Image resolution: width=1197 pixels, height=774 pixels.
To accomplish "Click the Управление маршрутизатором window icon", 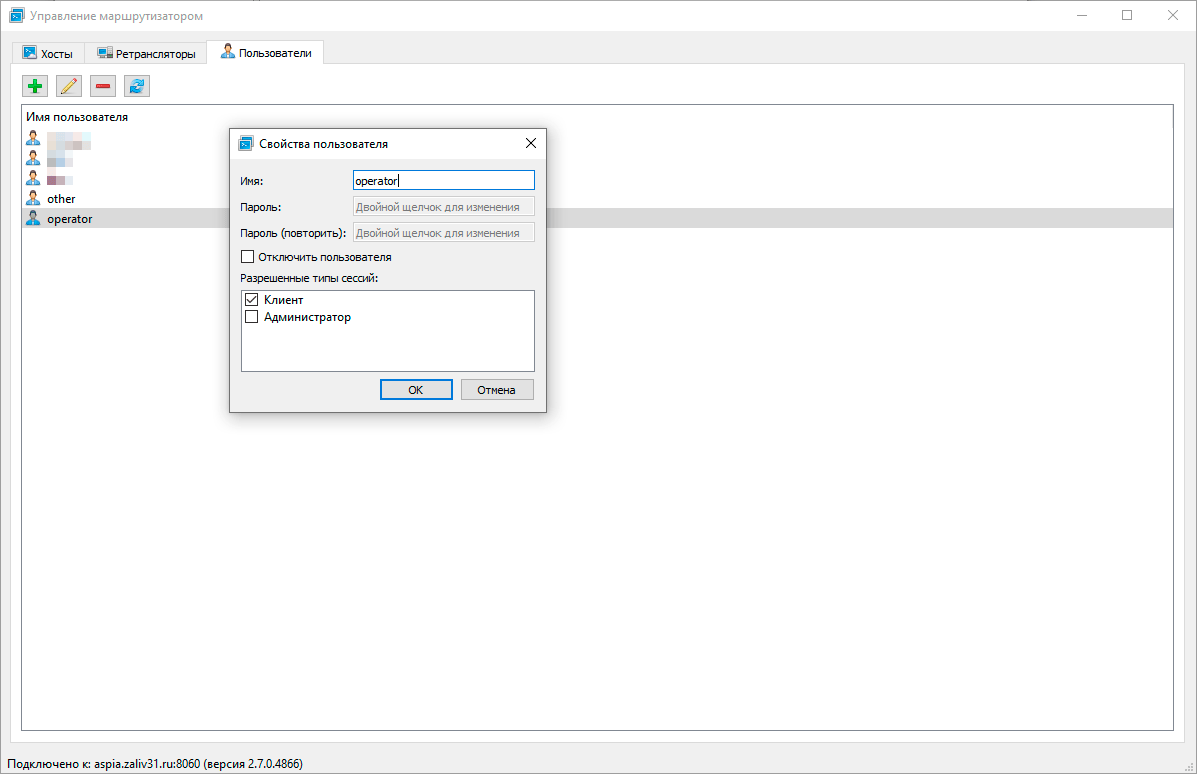I will [x=16, y=15].
